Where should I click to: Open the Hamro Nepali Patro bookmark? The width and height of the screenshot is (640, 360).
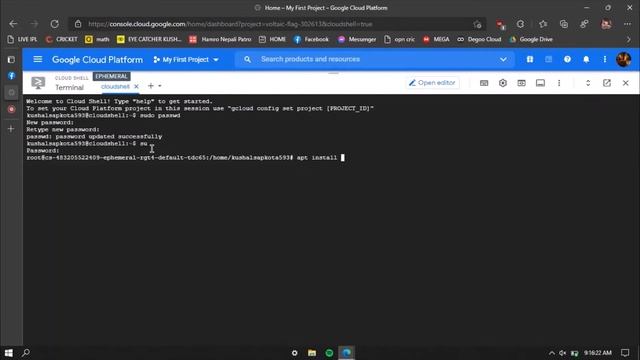tap(220, 39)
